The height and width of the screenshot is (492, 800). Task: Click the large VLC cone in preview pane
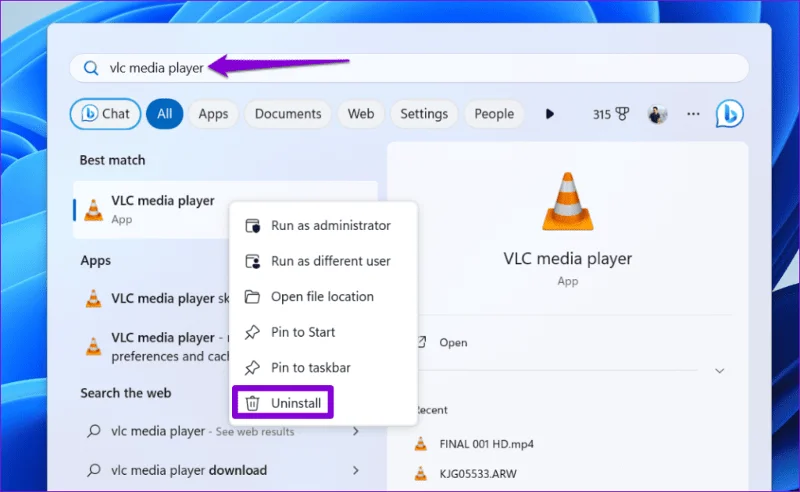pos(567,202)
